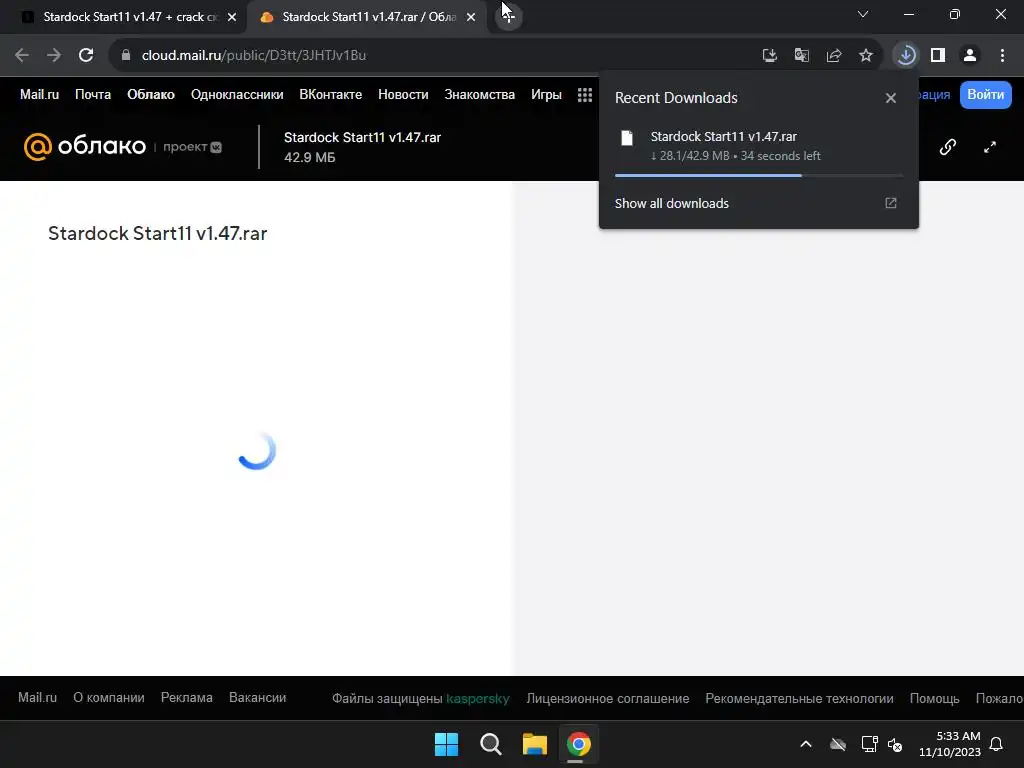The image size is (1024, 768).
Task: Open network status tray icon
Action: pos(869,744)
